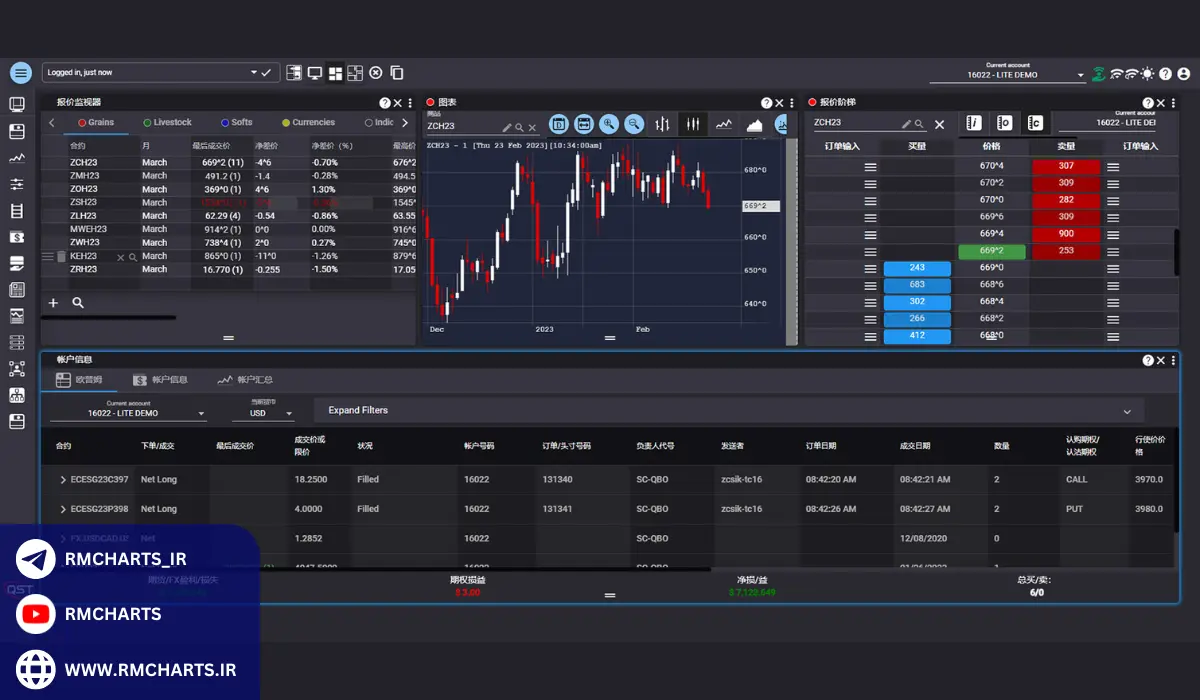Open the USD currency dropdown
This screenshot has height=700, width=1200.
pos(270,413)
